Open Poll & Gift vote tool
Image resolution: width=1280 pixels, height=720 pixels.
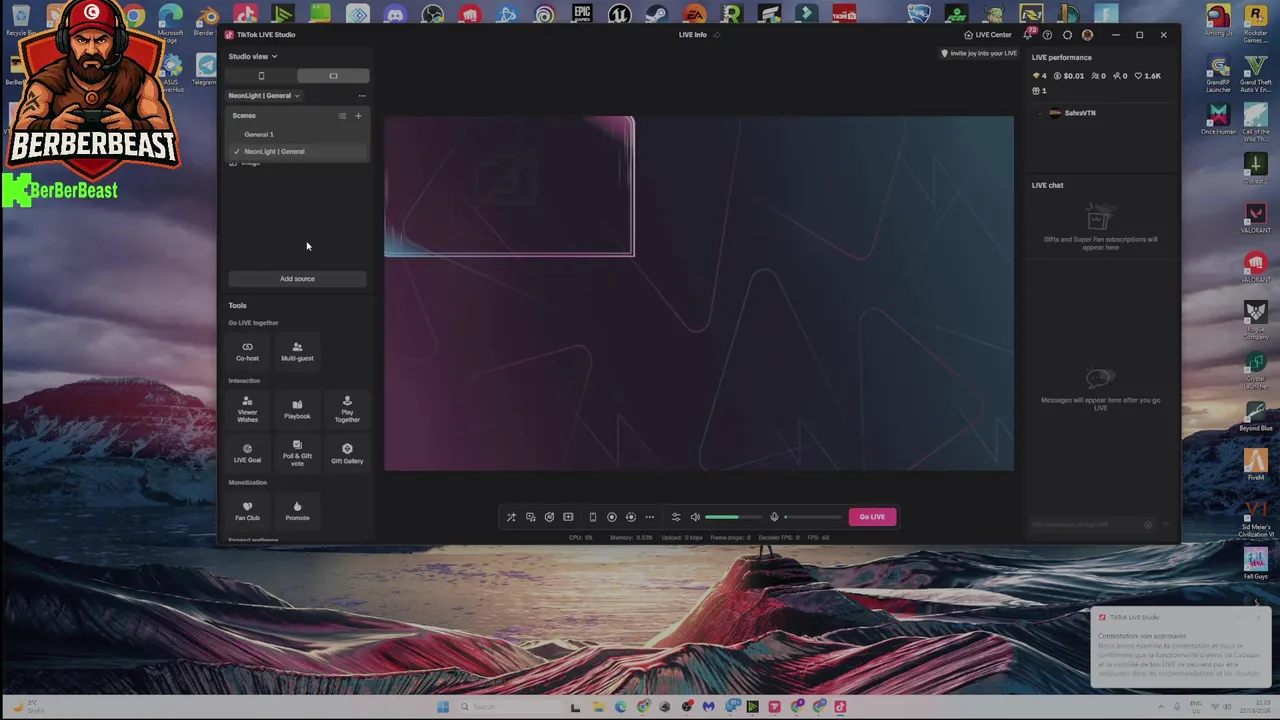(297, 453)
